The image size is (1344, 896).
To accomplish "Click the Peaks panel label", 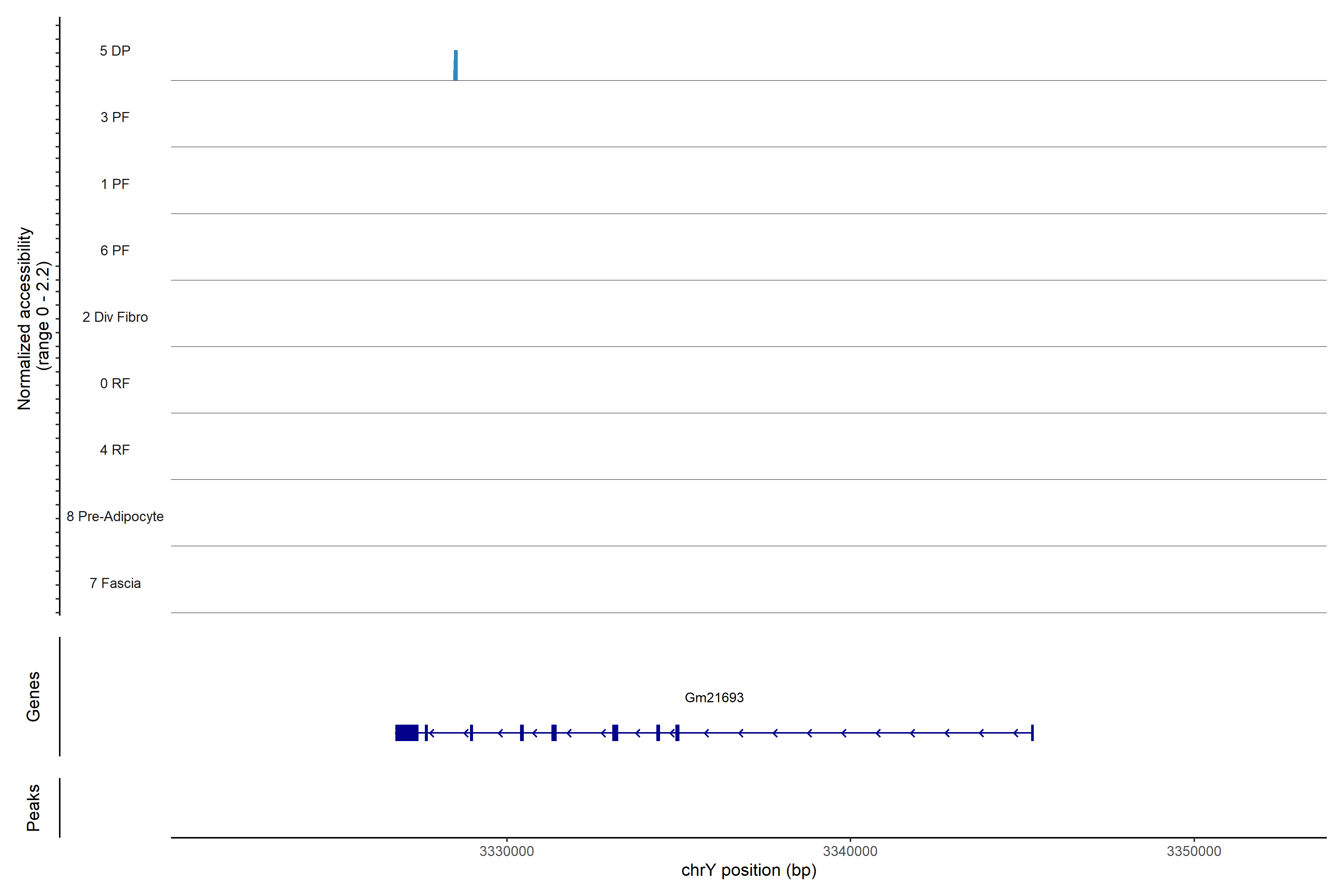I will 33,808.
